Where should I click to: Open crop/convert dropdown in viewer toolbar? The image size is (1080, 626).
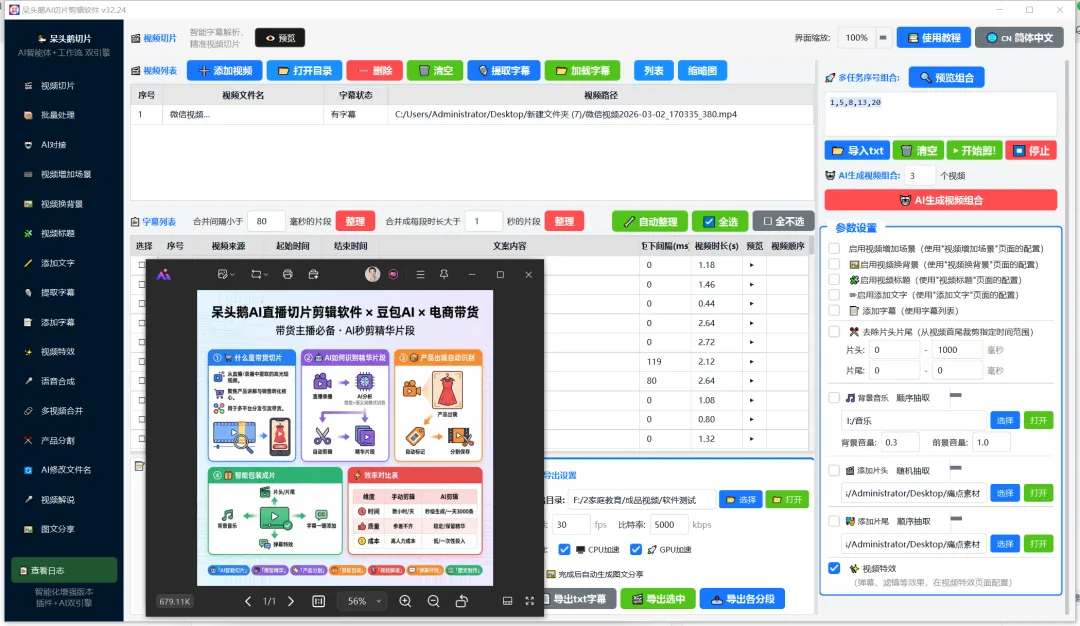click(x=259, y=274)
